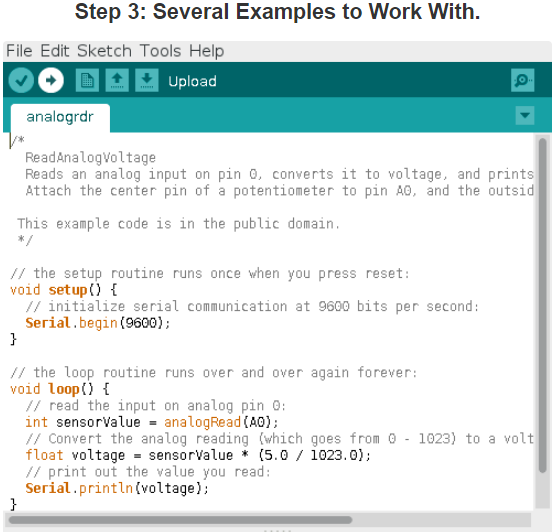The width and height of the screenshot is (552, 532).
Task: Click the 'Reads an analog input on pin 0' line
Action: click(x=280, y=174)
